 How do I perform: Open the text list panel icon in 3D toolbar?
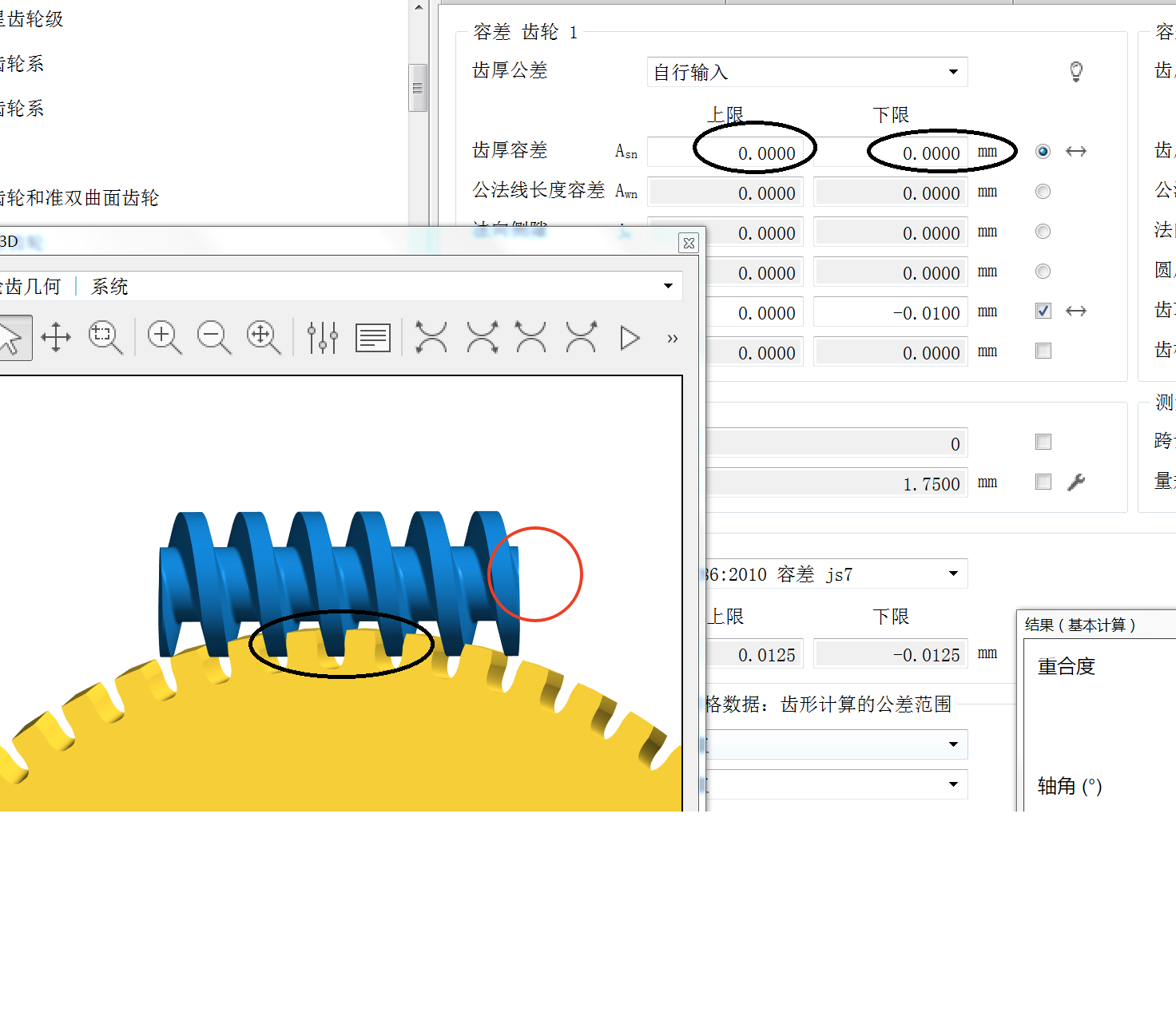coord(373,338)
